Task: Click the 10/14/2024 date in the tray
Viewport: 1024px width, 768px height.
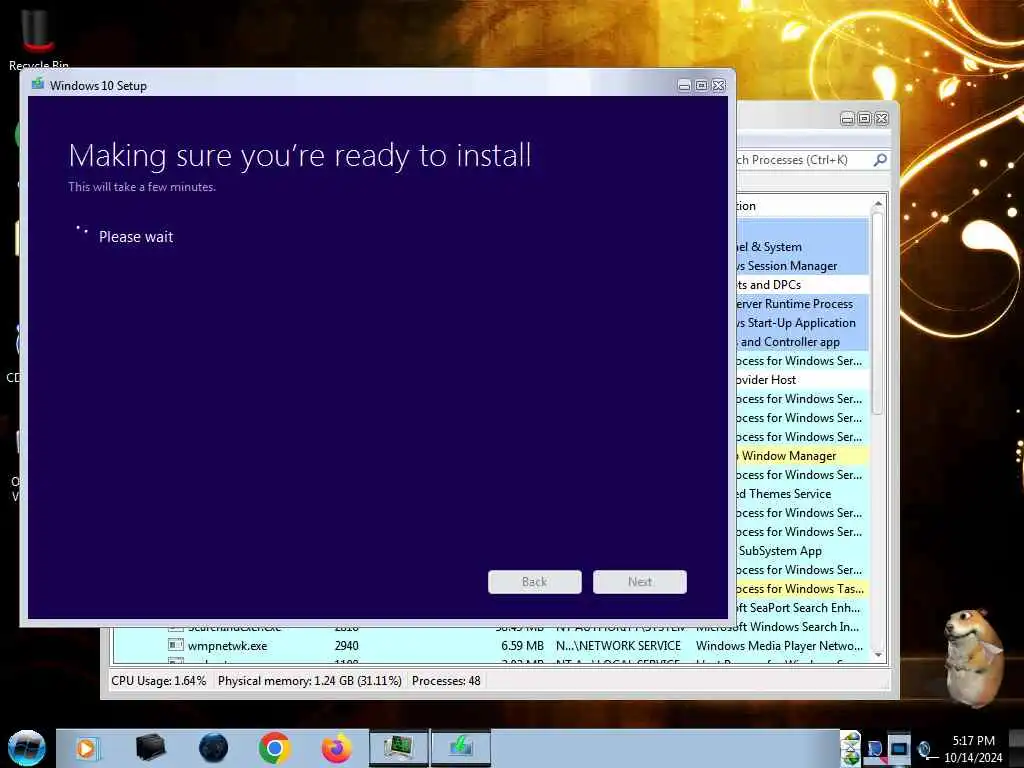Action: tap(973, 758)
